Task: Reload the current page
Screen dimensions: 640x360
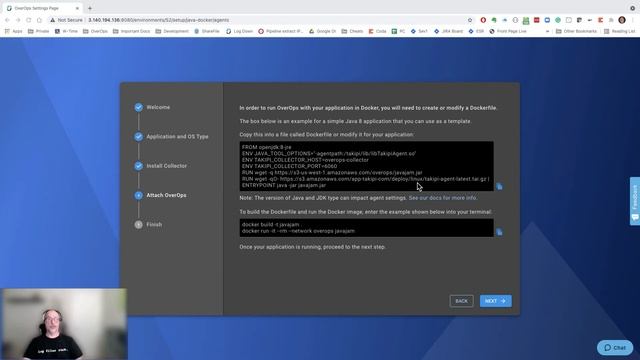Action: click(29, 20)
